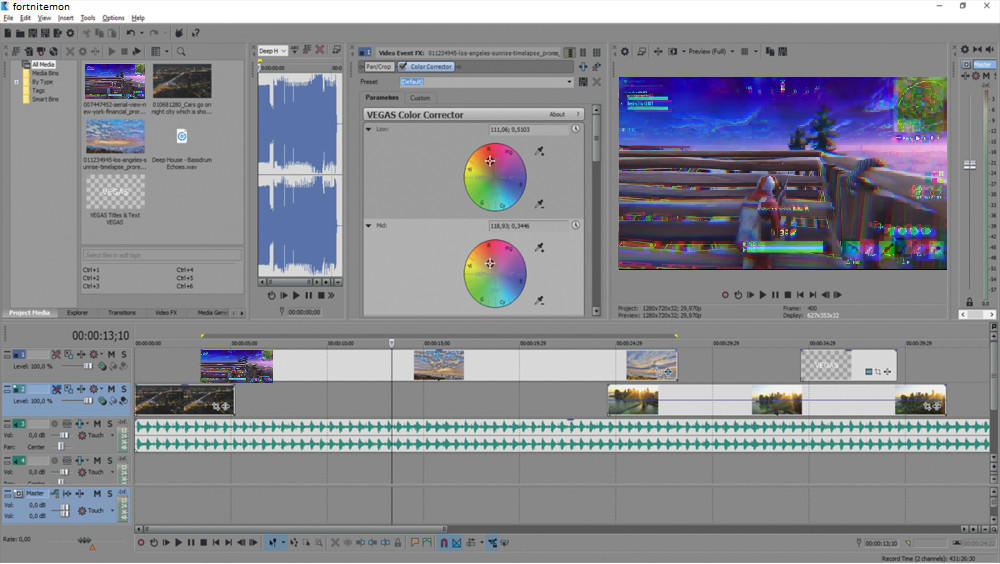Image resolution: width=1000 pixels, height=564 pixels.
Task: Click the search magnifier in Project Media
Action: pyautogui.click(x=181, y=51)
